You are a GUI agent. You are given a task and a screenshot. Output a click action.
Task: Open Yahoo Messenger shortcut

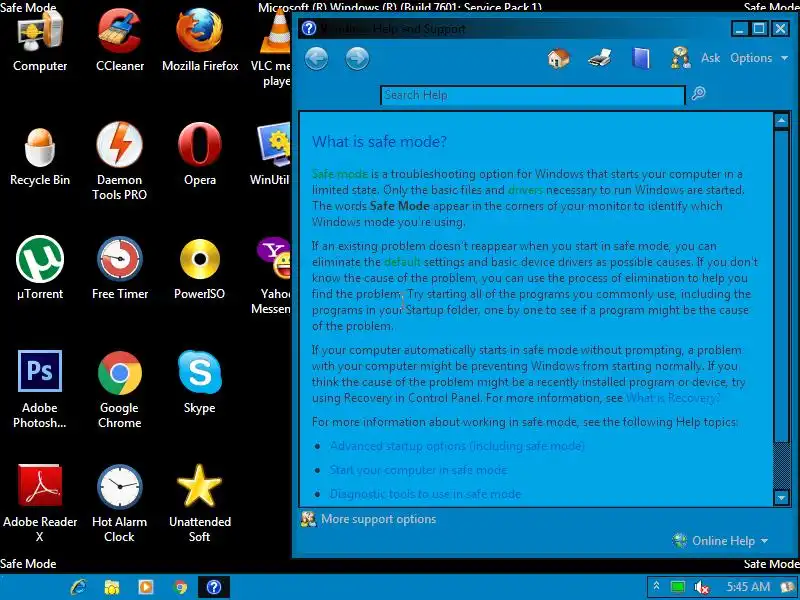click(272, 276)
